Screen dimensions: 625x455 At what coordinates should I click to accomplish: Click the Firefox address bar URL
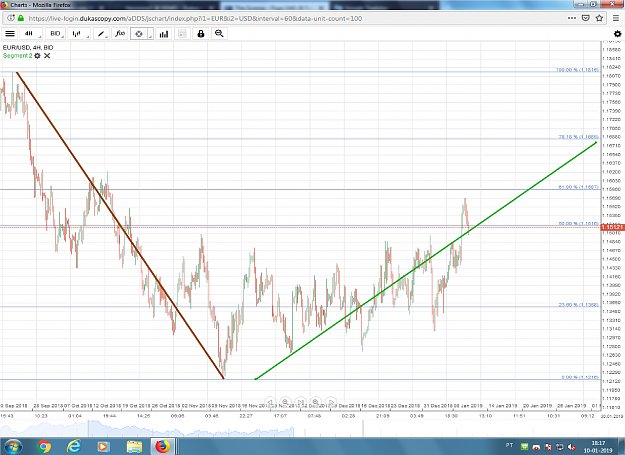coord(195,18)
